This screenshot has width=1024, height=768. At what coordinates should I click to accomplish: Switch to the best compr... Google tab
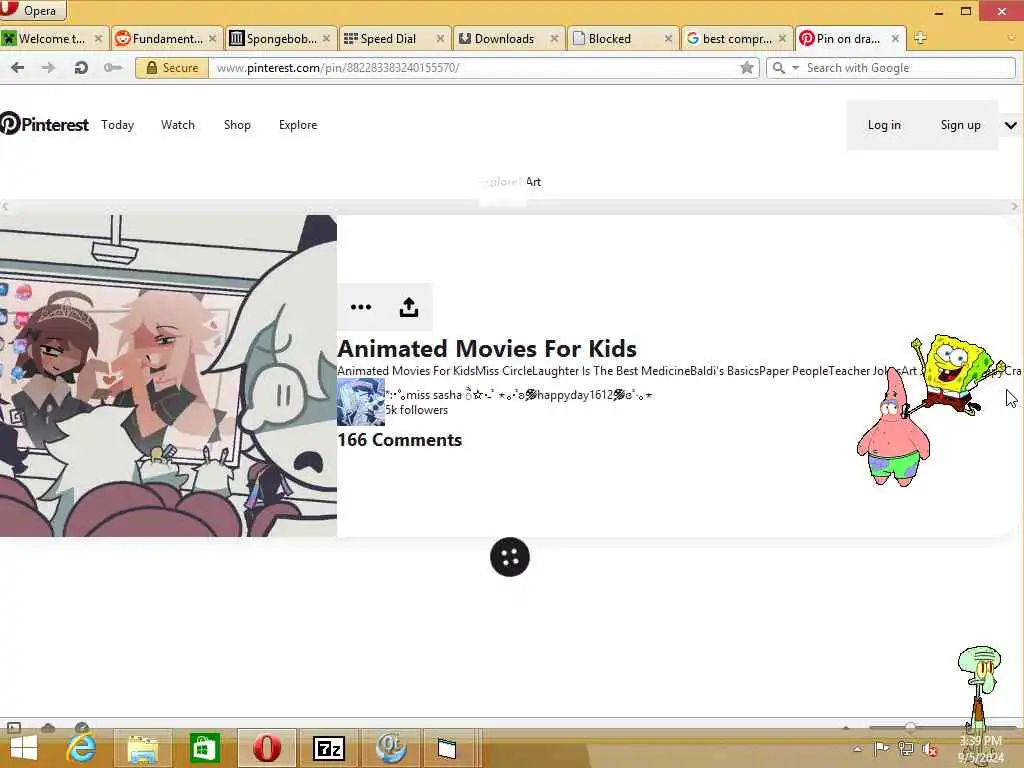737,39
